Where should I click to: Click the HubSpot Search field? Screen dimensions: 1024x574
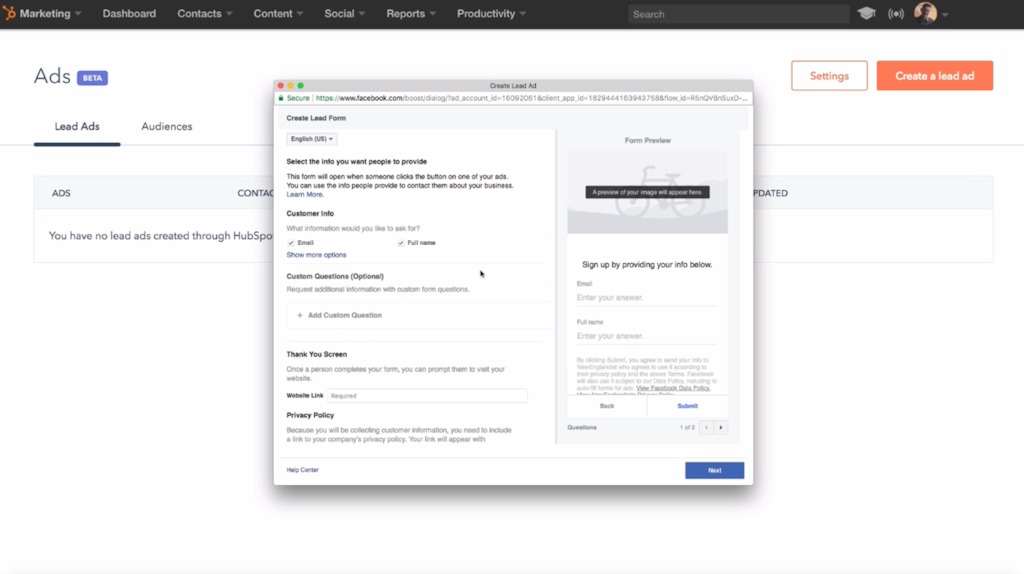point(739,14)
